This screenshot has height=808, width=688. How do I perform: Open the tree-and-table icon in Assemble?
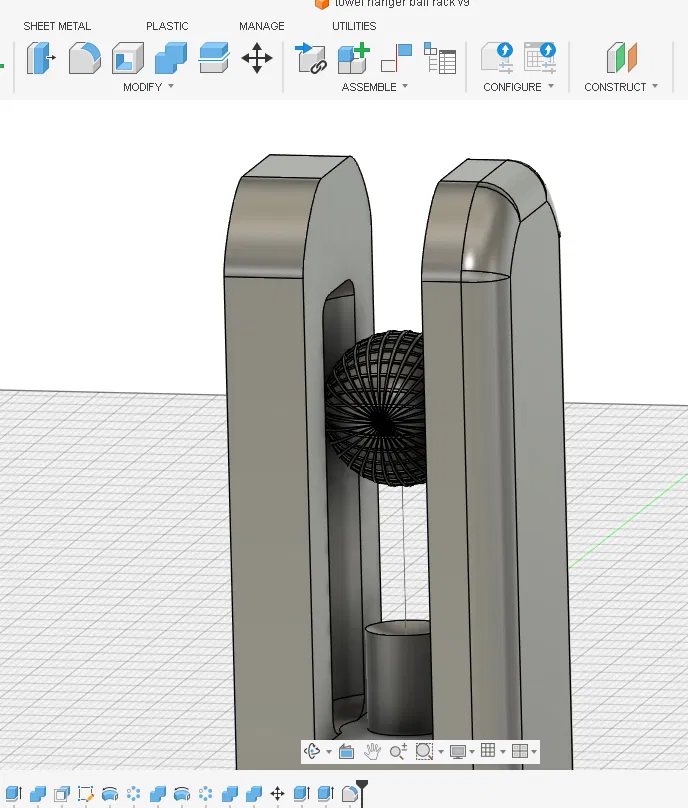(x=440, y=58)
